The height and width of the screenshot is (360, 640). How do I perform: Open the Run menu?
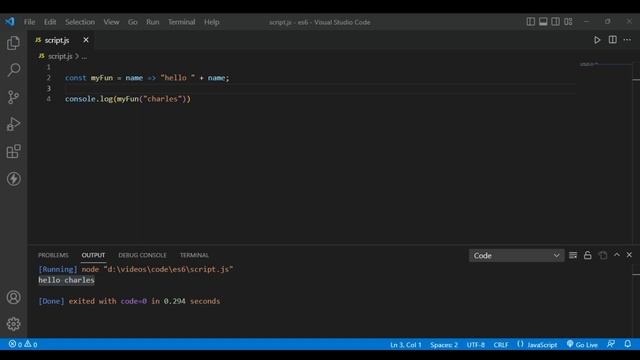153,22
